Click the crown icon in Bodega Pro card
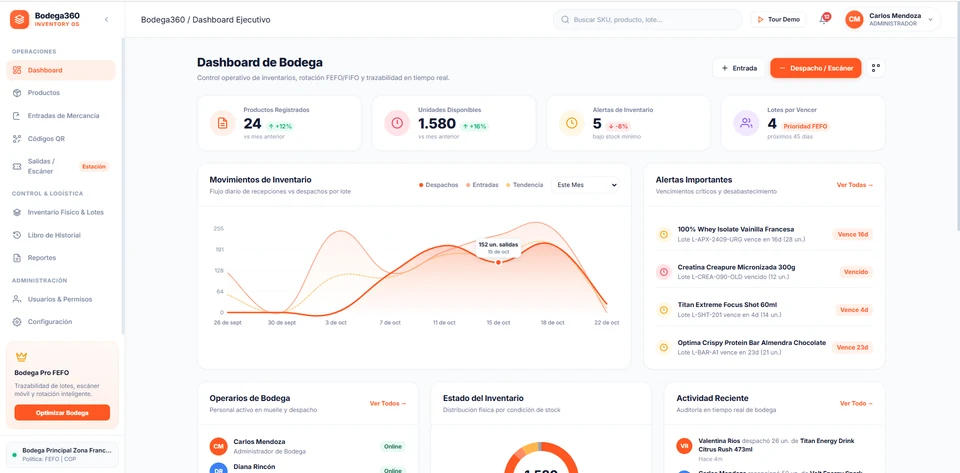 click(x=21, y=357)
